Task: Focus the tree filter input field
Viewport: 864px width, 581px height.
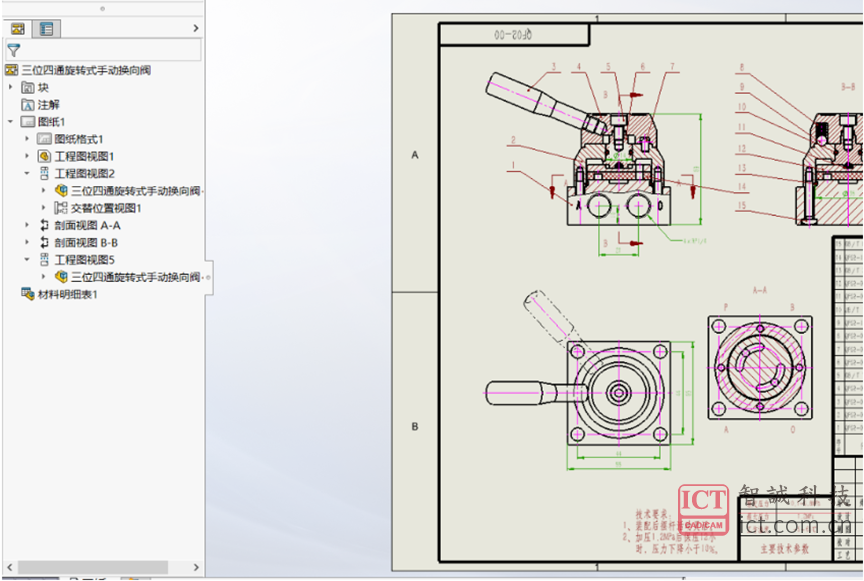Action: [x=104, y=50]
